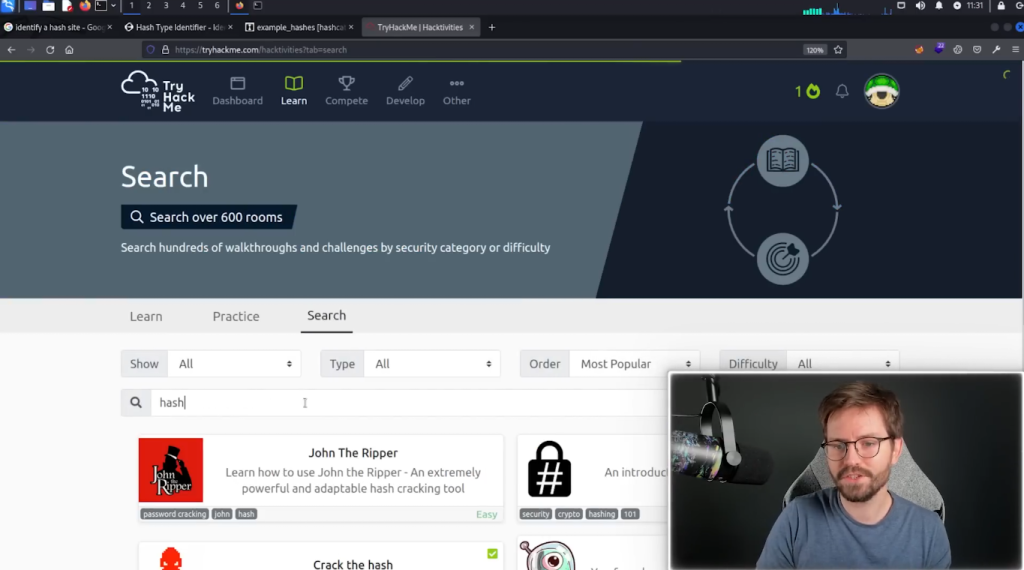Reset the 120% zoom level badge
Screen dimensions: 1024x570
tap(814, 50)
